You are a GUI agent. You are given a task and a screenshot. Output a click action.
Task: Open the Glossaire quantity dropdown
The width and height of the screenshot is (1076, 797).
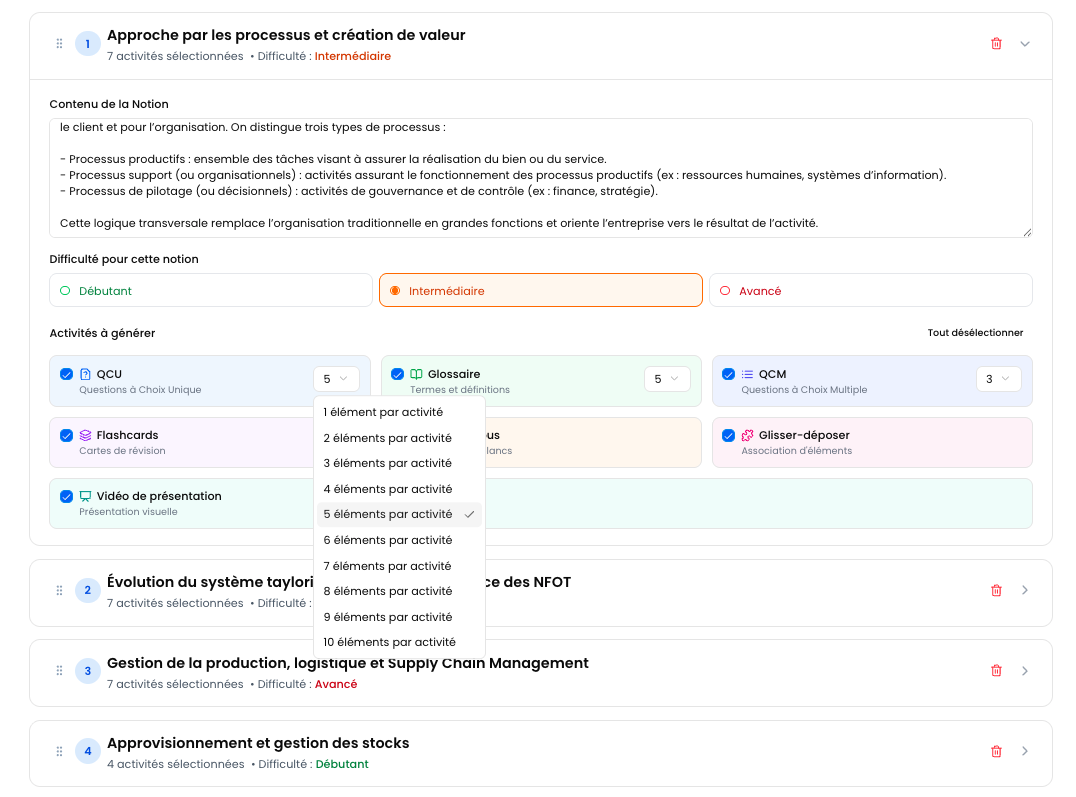click(x=667, y=379)
